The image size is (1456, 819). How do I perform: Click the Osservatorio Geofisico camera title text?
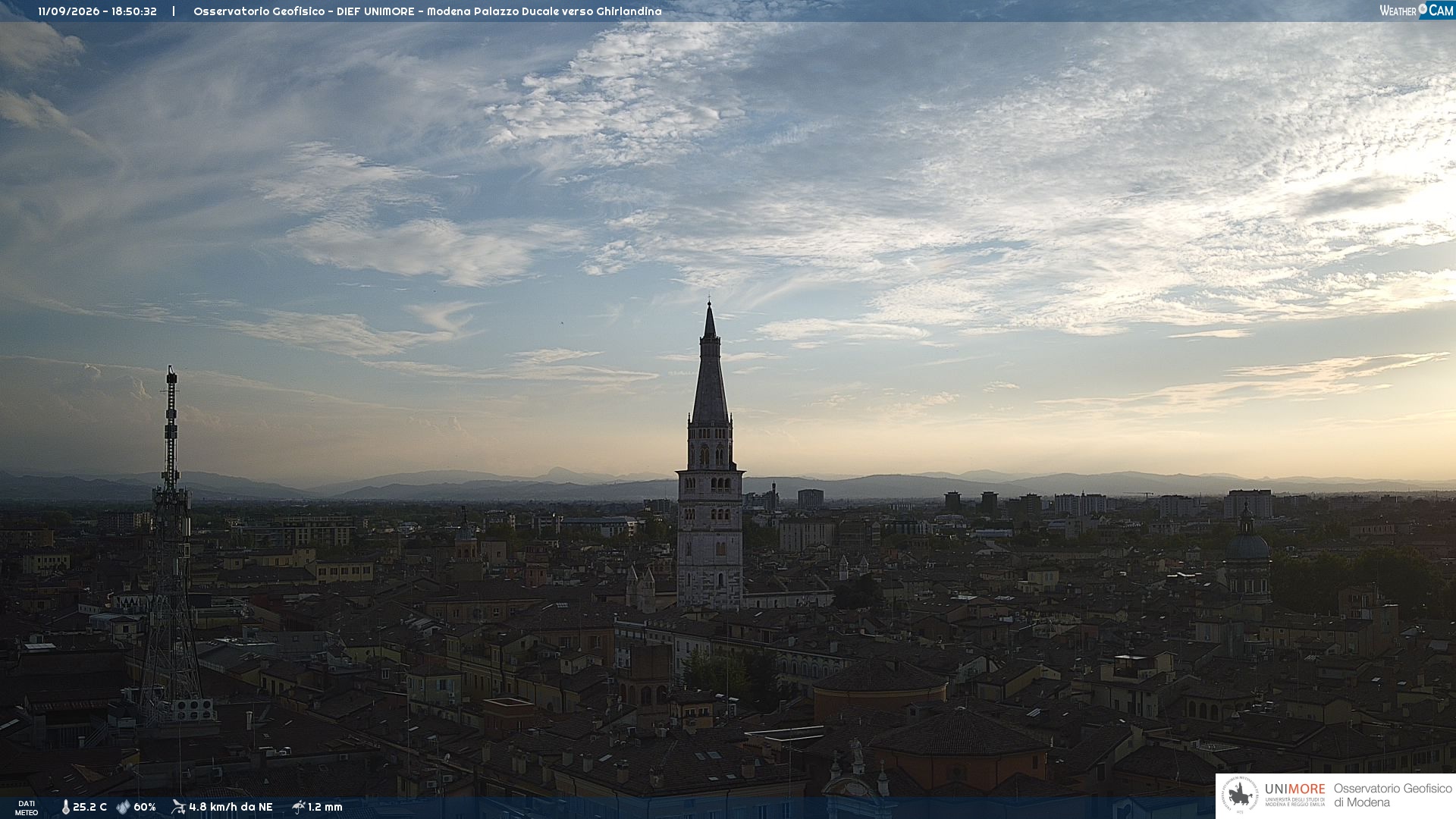(428, 11)
